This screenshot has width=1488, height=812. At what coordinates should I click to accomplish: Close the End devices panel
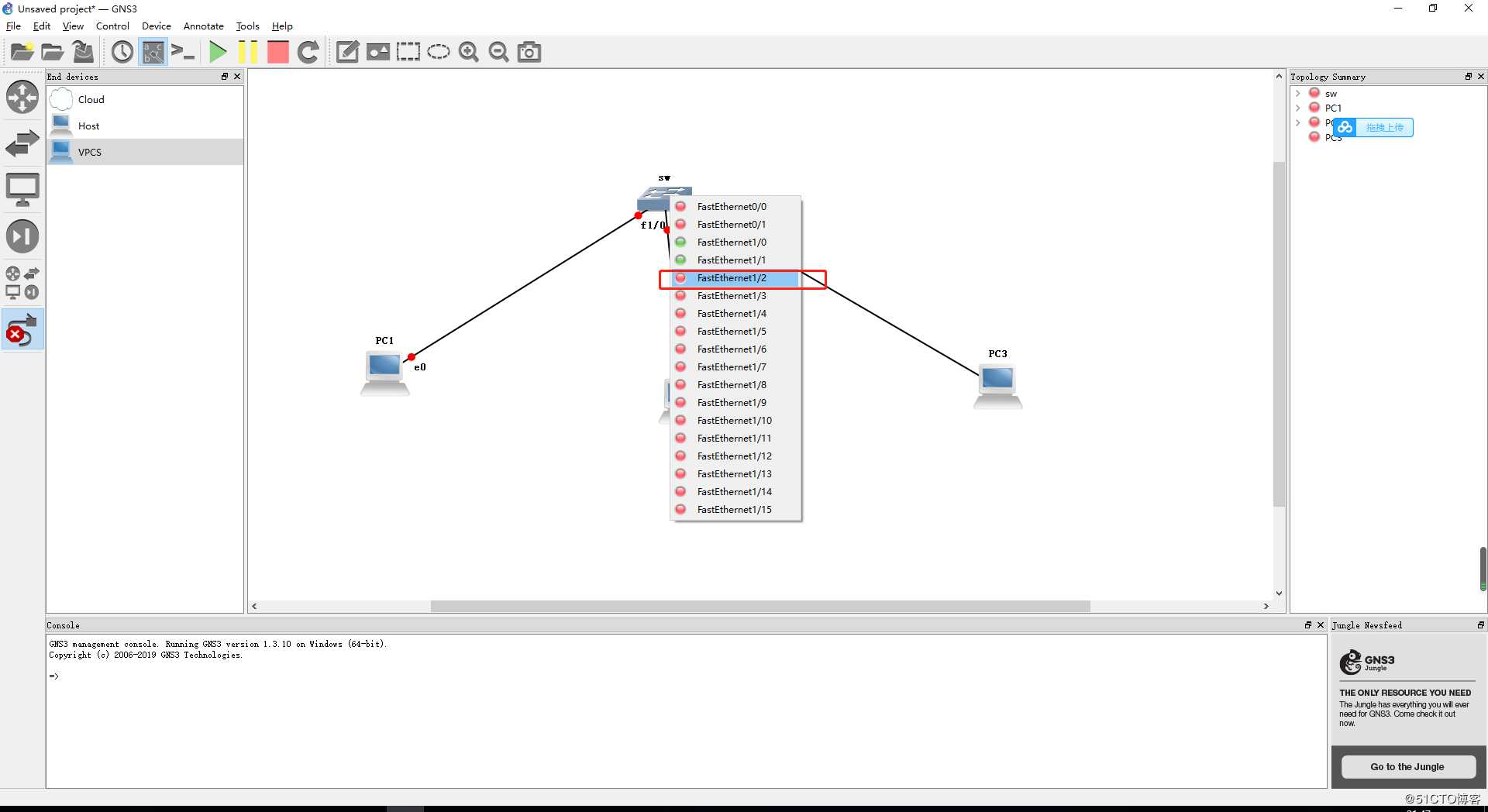pyautogui.click(x=237, y=76)
